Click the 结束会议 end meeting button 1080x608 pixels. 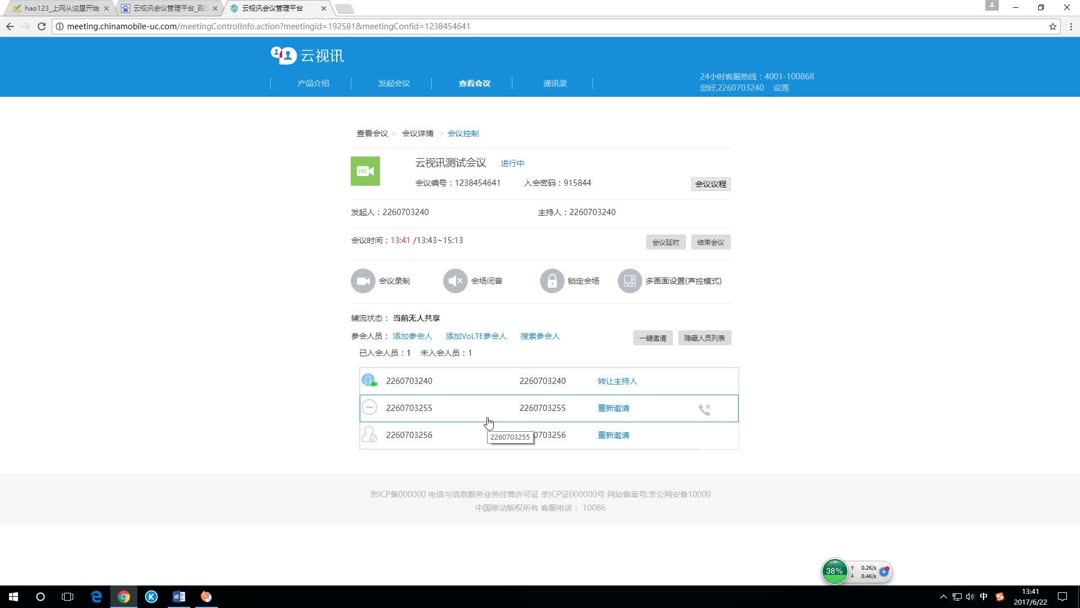[710, 242]
